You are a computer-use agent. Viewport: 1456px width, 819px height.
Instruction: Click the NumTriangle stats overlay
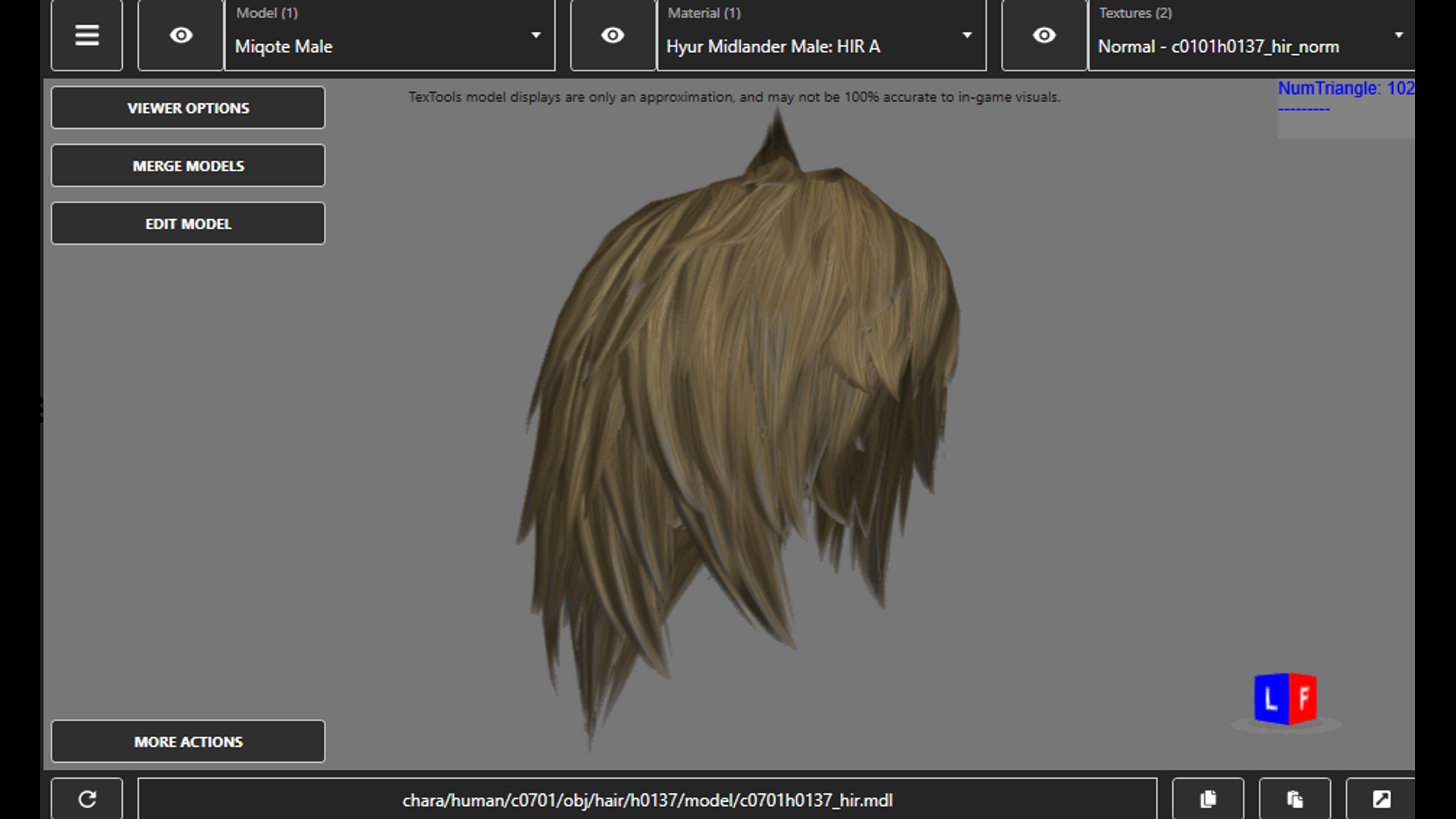(x=1345, y=89)
